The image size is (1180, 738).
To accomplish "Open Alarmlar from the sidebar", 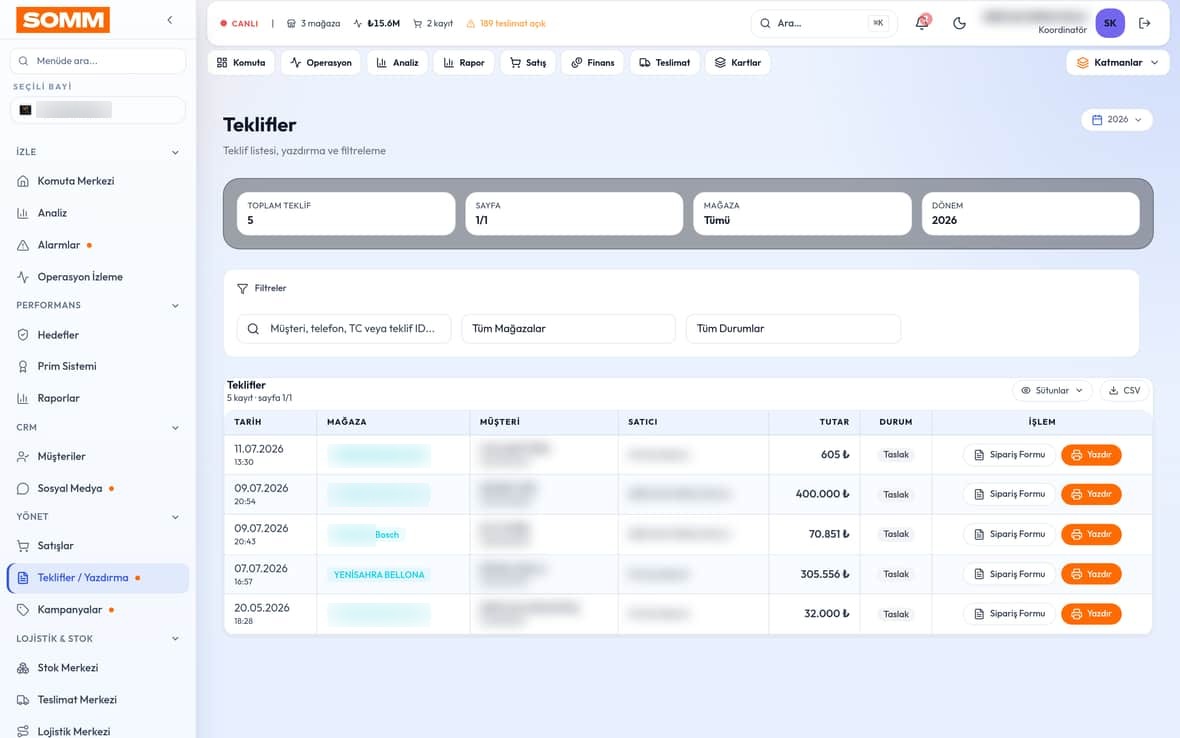I will pyautogui.click(x=59, y=245).
